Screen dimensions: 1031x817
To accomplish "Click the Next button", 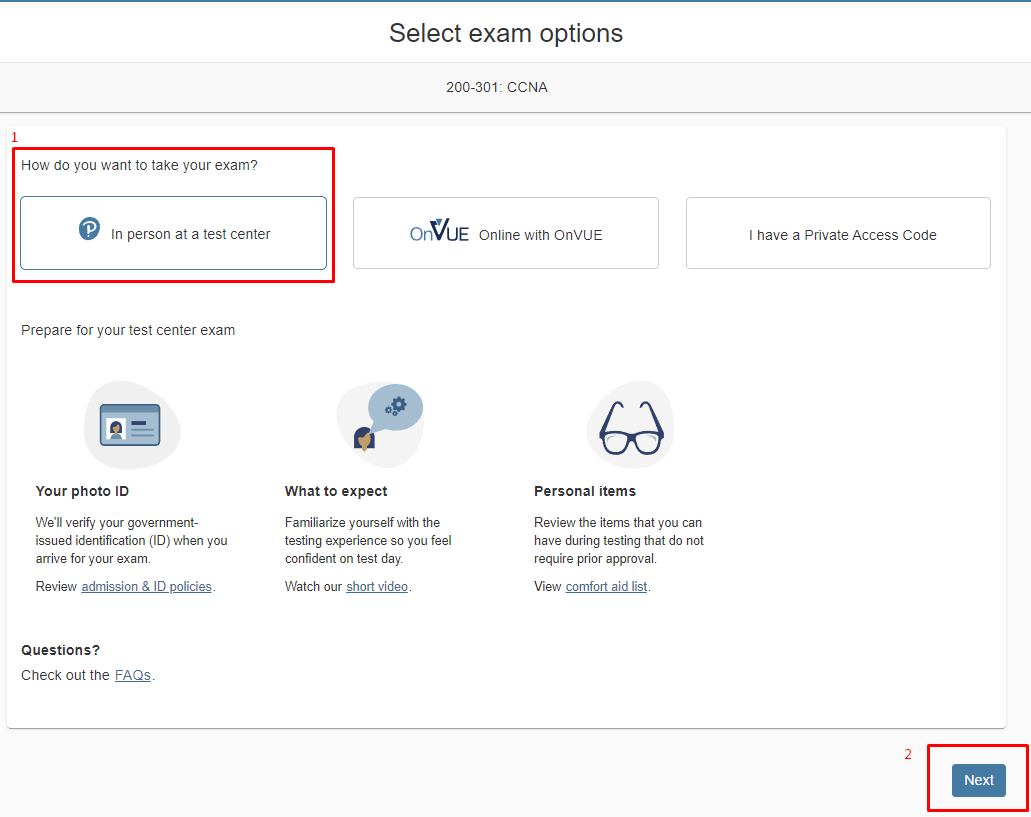I will coord(978,780).
